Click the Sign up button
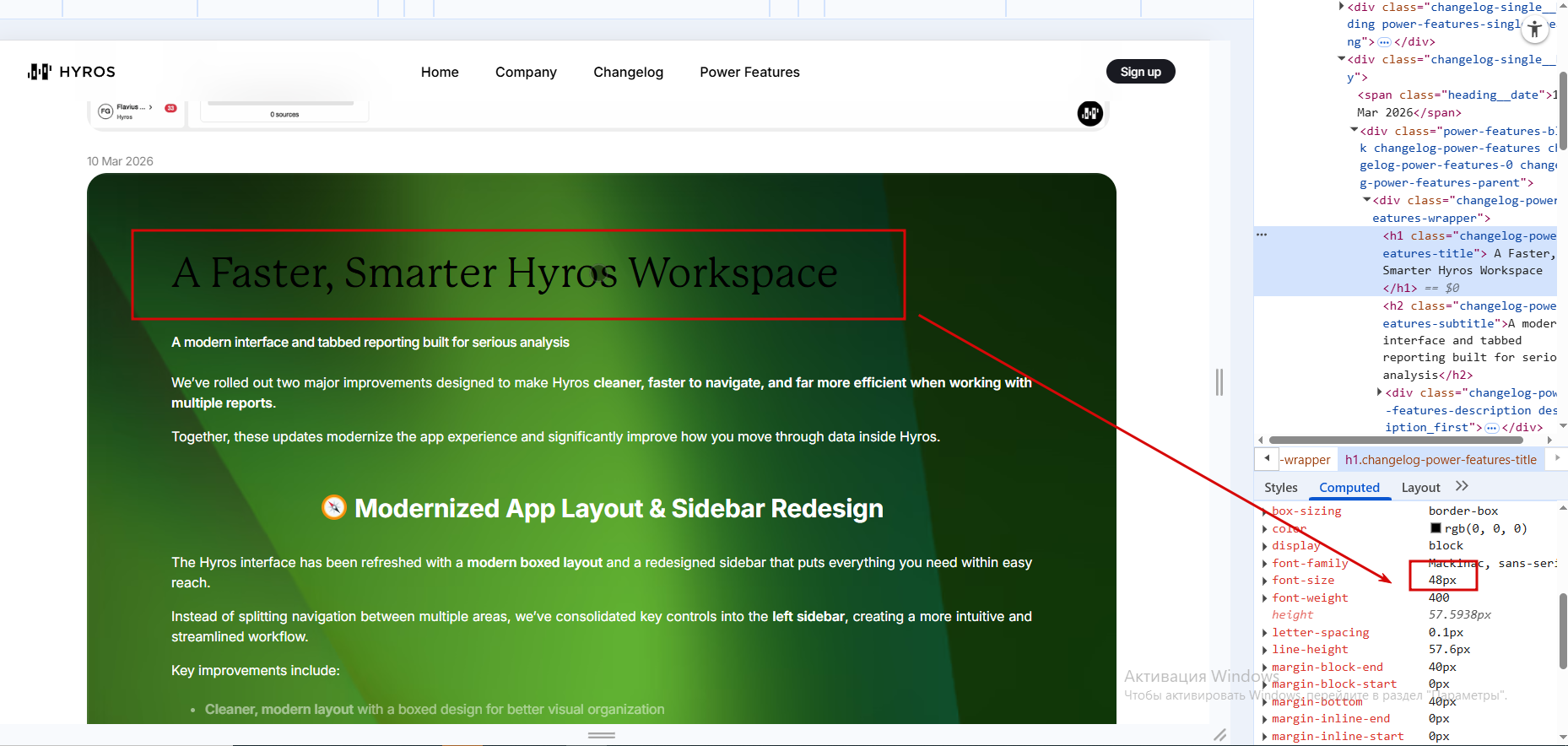Screen dimensions: 1568x746 click(x=1140, y=72)
